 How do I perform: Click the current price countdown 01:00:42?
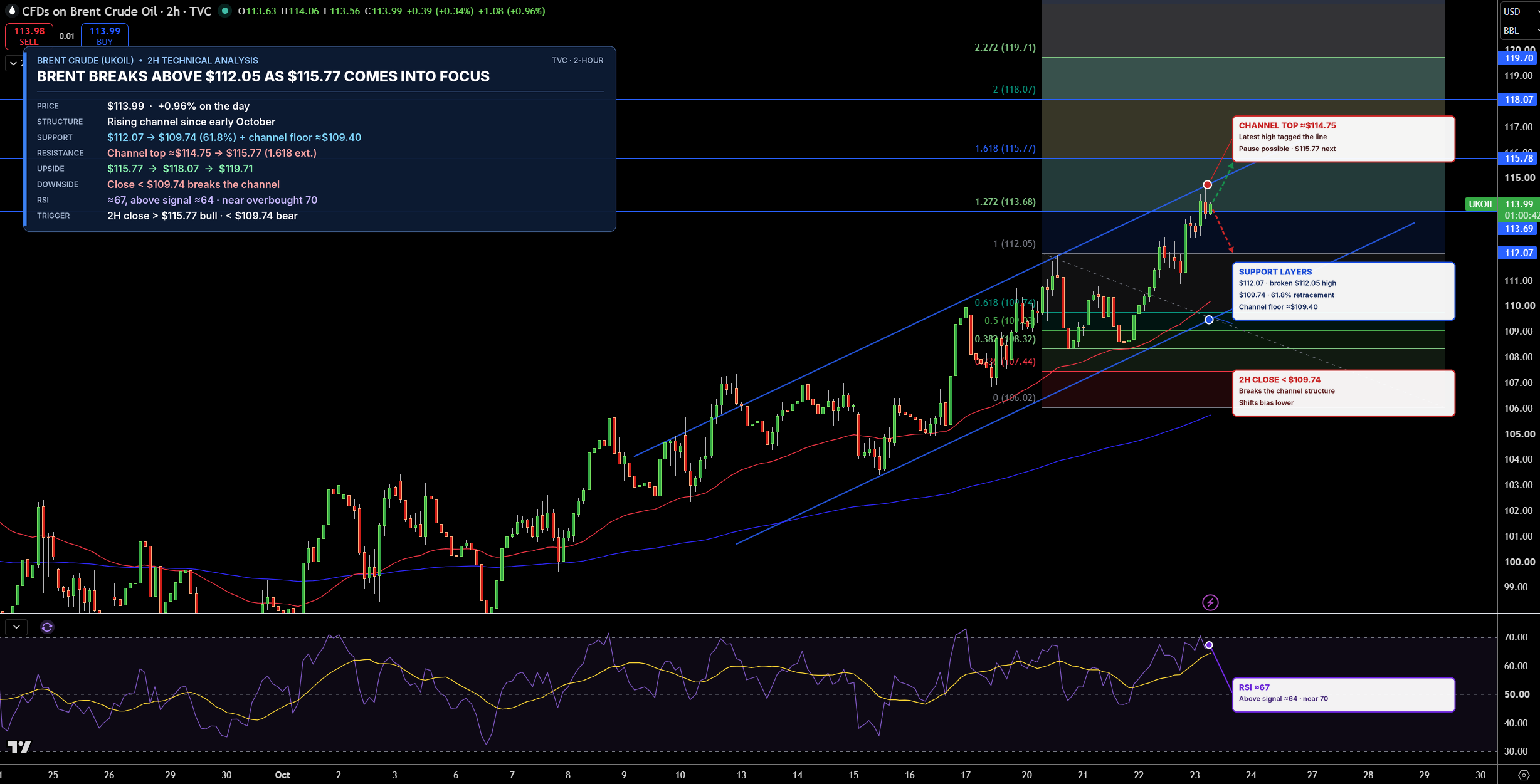[x=1521, y=216]
